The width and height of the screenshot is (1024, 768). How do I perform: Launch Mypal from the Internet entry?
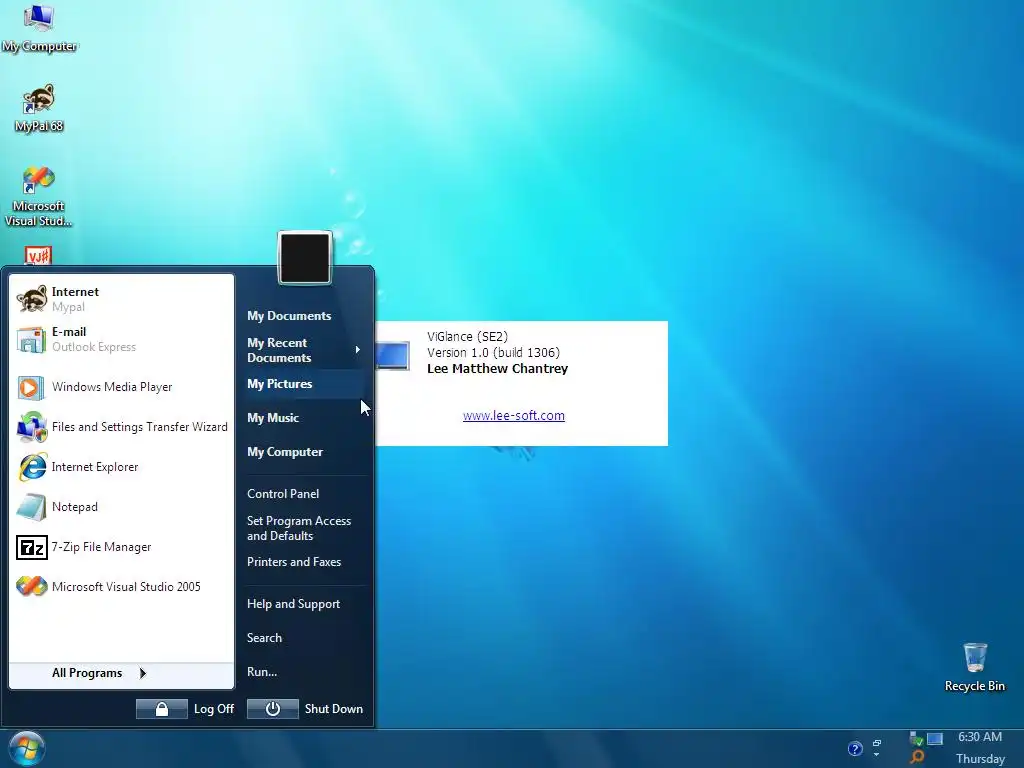(121, 299)
